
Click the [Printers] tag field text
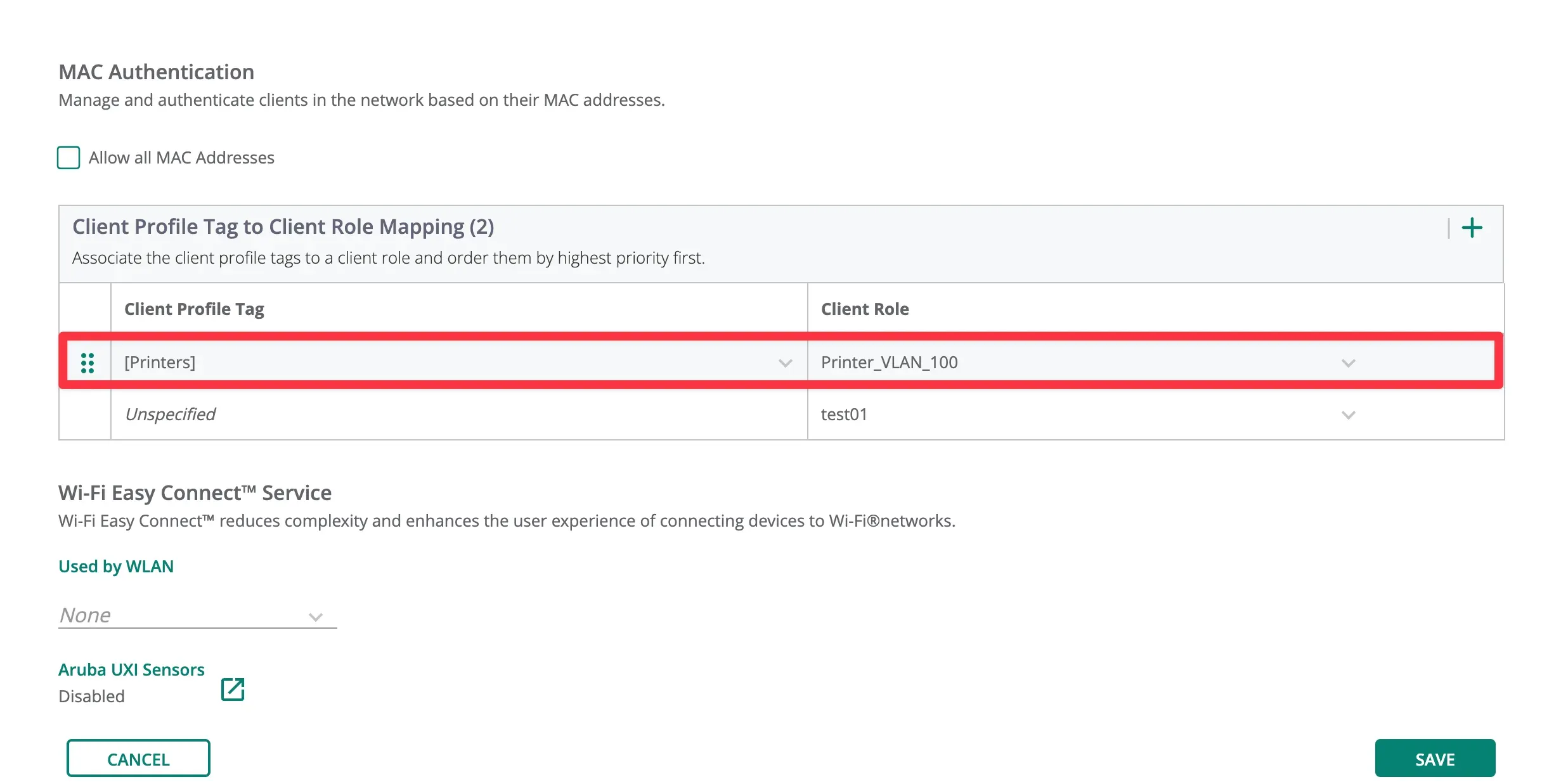click(x=160, y=363)
